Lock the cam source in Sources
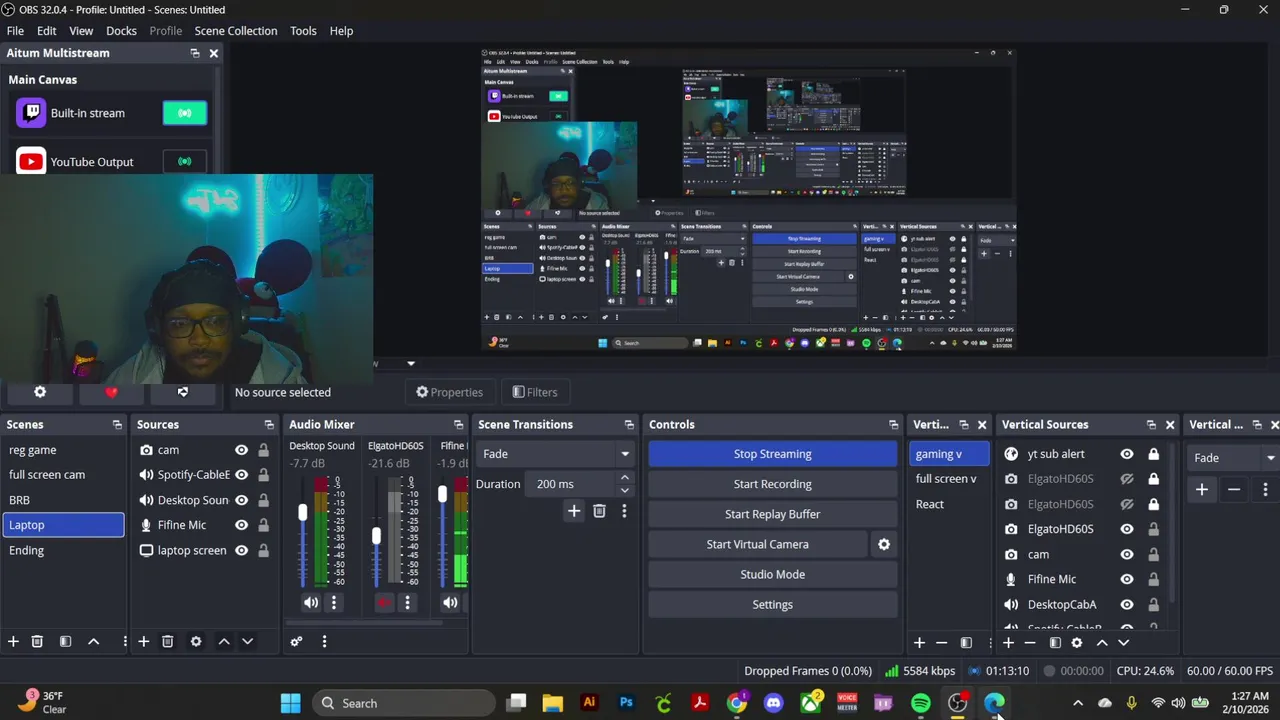The width and height of the screenshot is (1280, 720). click(263, 450)
